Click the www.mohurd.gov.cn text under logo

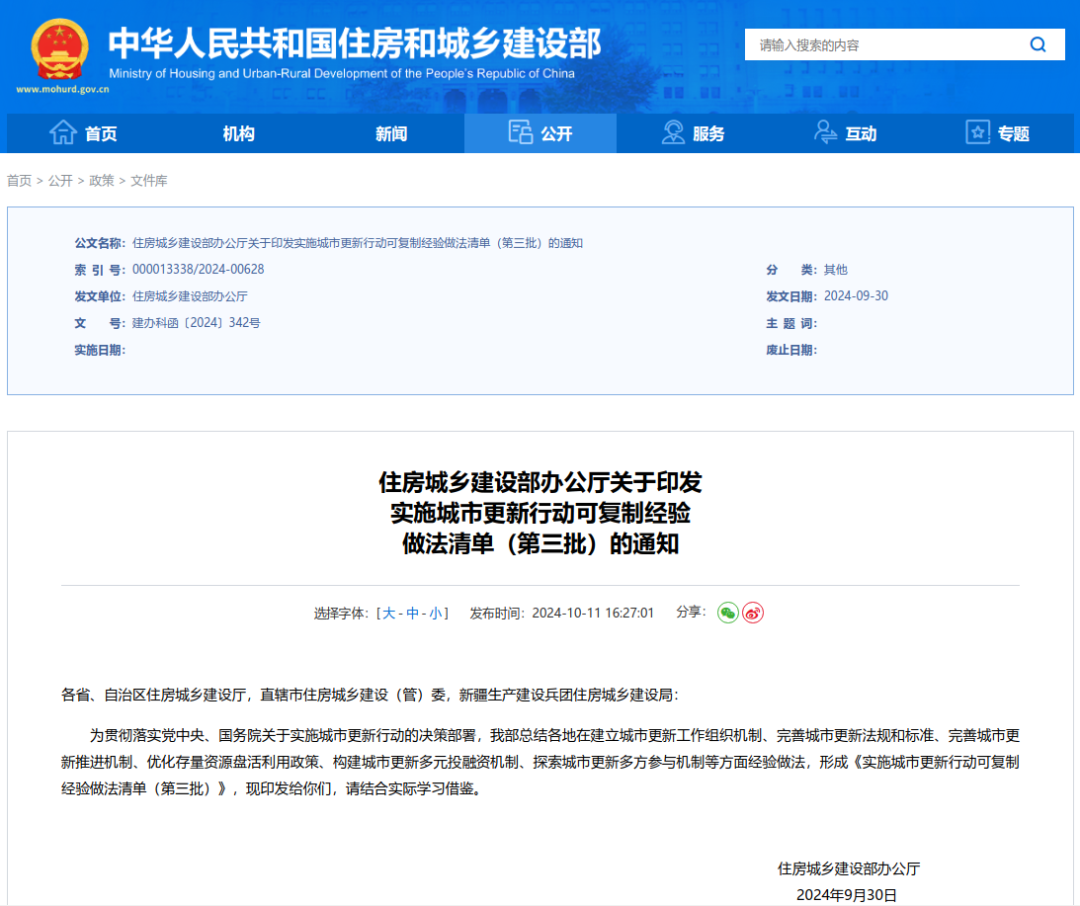click(63, 89)
